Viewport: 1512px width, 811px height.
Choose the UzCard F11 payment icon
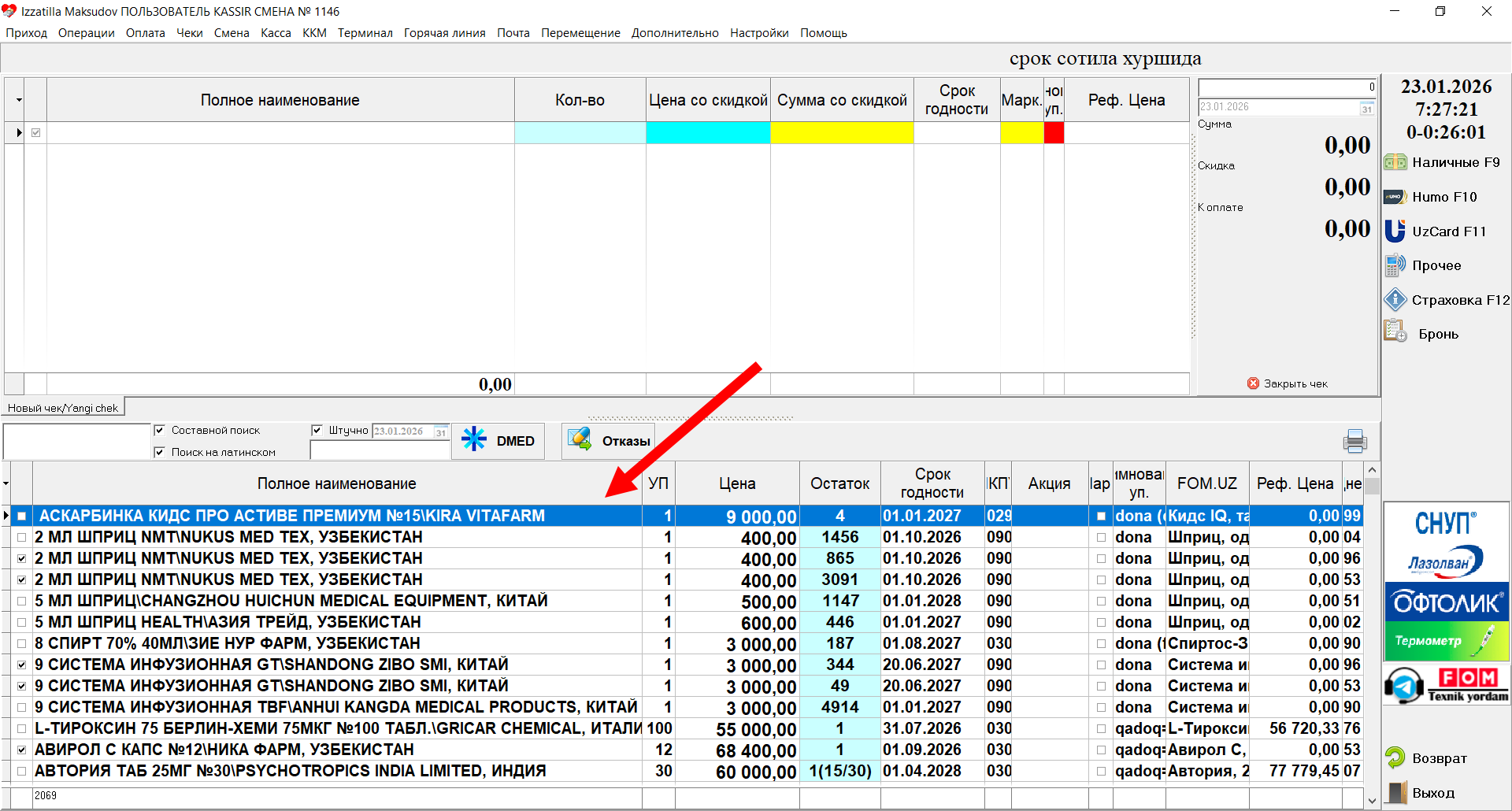(x=1395, y=231)
